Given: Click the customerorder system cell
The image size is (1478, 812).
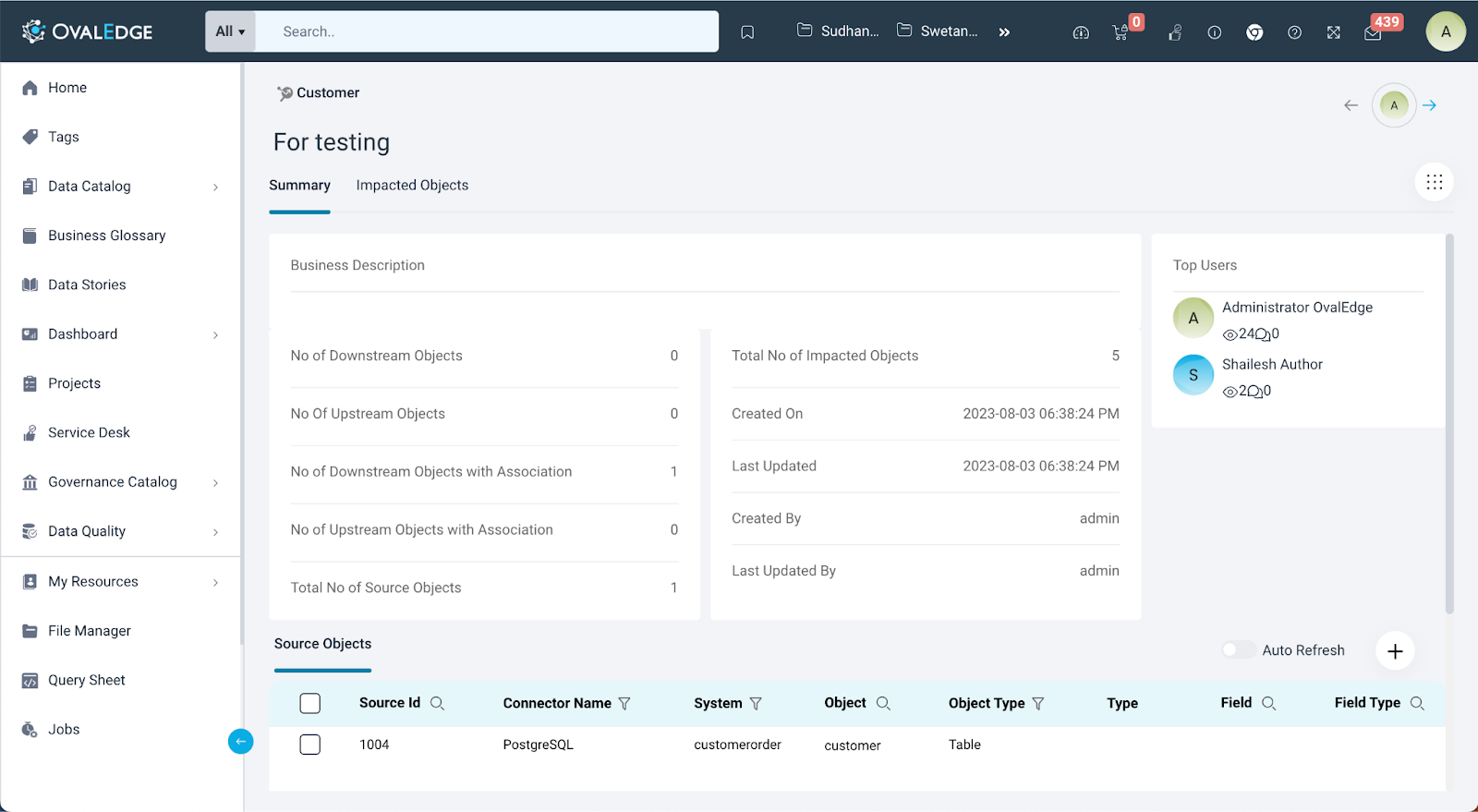Looking at the screenshot, I should pyautogui.click(x=737, y=745).
